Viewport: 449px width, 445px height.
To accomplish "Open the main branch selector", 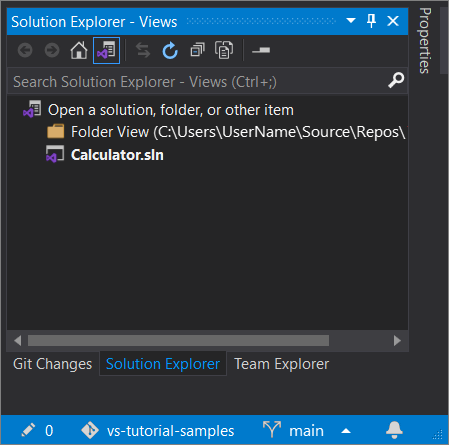I will [306, 431].
